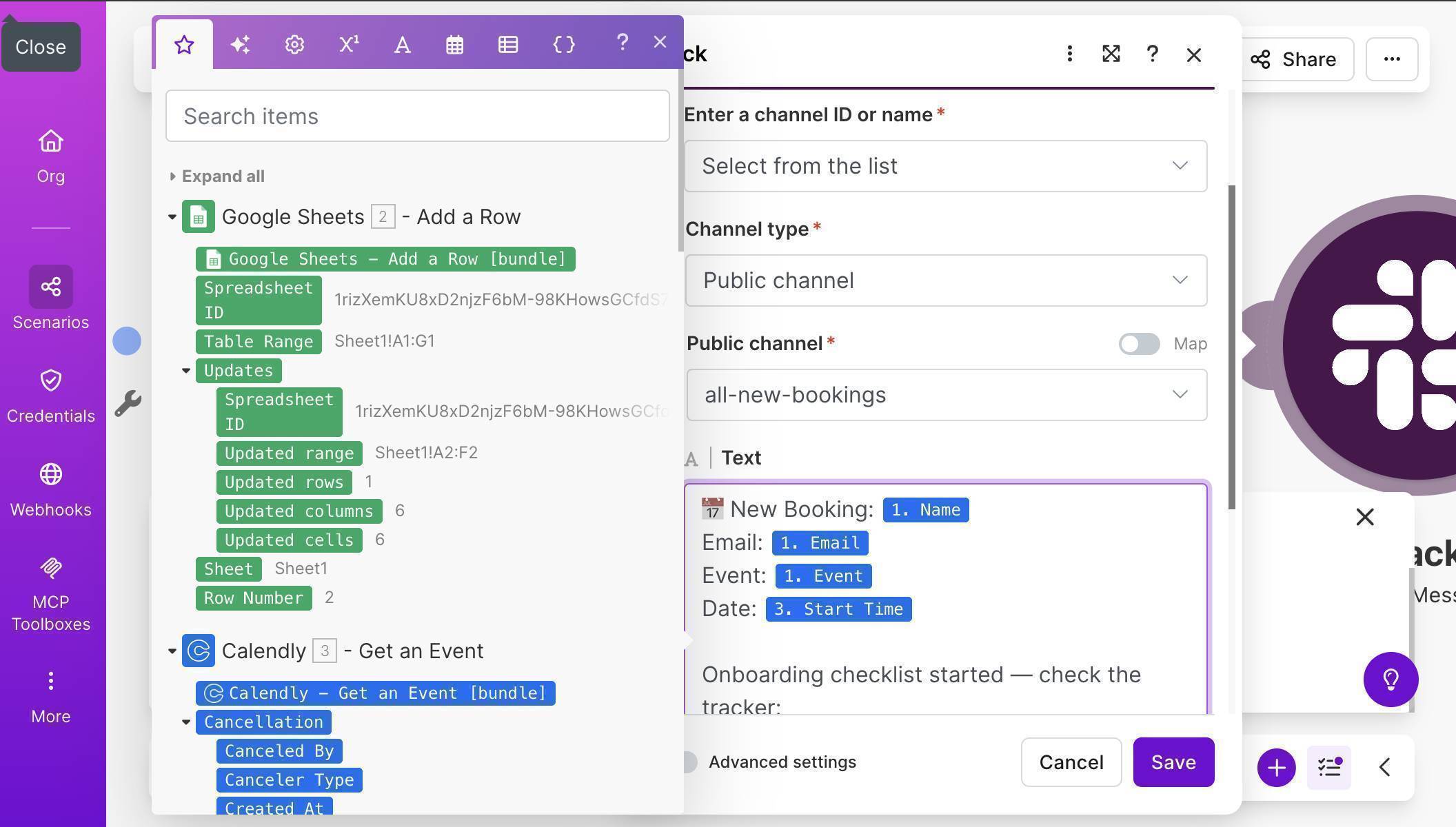Open the array functions table tab
Image resolution: width=1456 pixels, height=827 pixels.
(x=508, y=44)
